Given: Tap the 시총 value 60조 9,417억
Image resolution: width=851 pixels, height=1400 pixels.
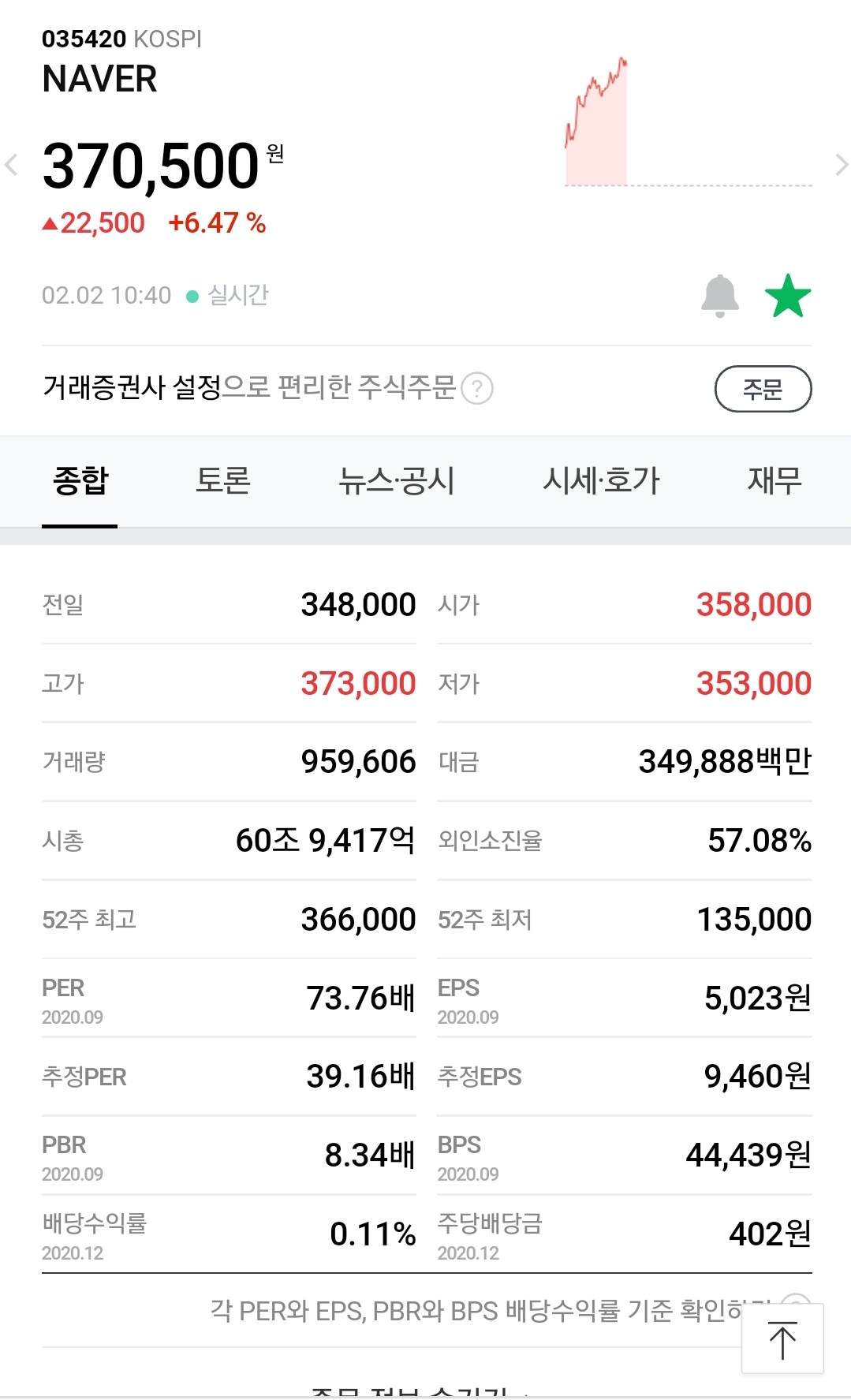Looking at the screenshot, I should point(325,841).
